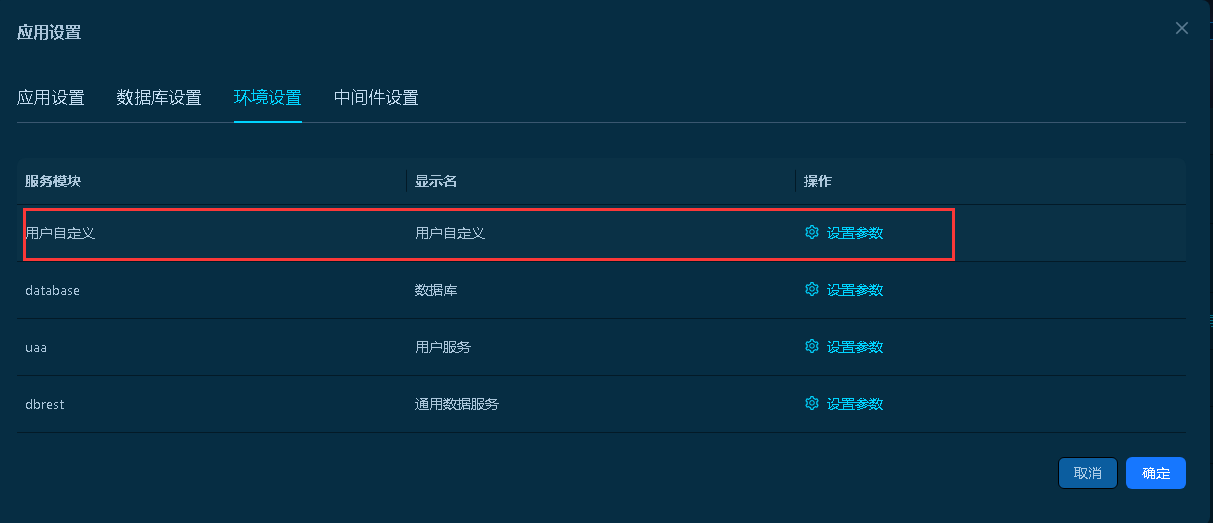Screen dimensions: 1213x523
Task: Click gear icon in 用户自定义 row
Action: (812, 233)
